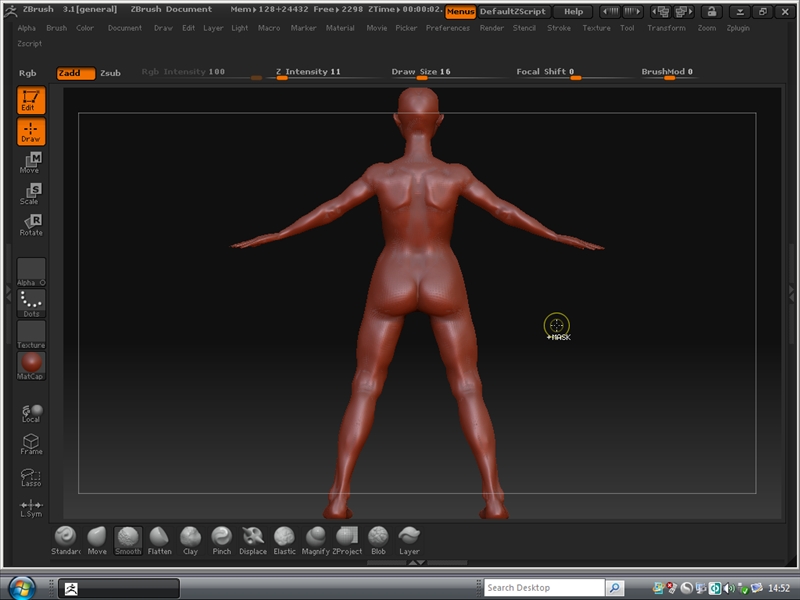Toggle the Rgb painting mode
800x600 pixels.
(x=28, y=73)
